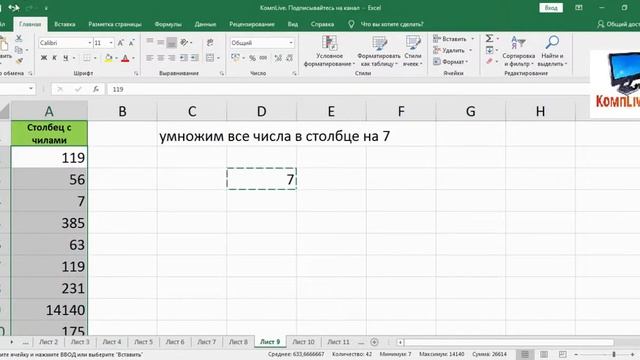640x360 pixels.
Task: Click the insert function fx icon
Action: point(96,89)
